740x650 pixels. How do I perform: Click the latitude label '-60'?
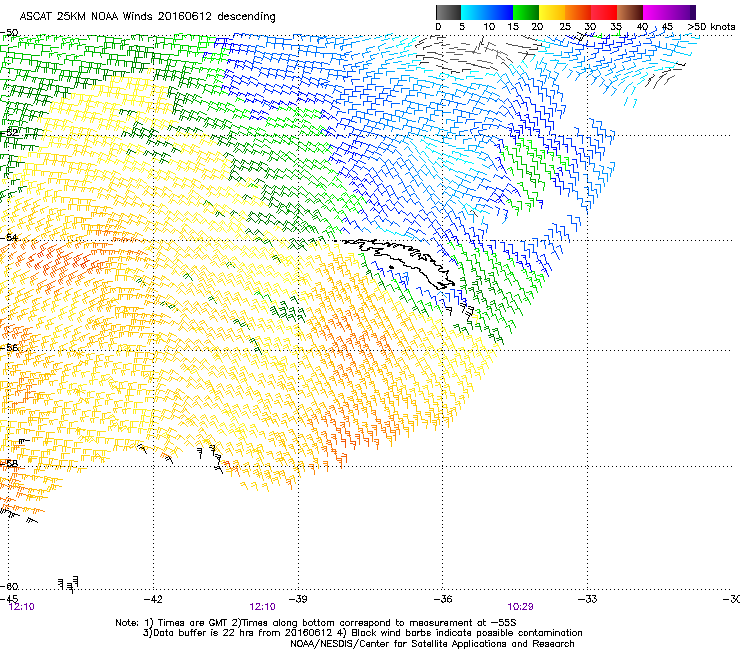pyautogui.click(x=9, y=586)
